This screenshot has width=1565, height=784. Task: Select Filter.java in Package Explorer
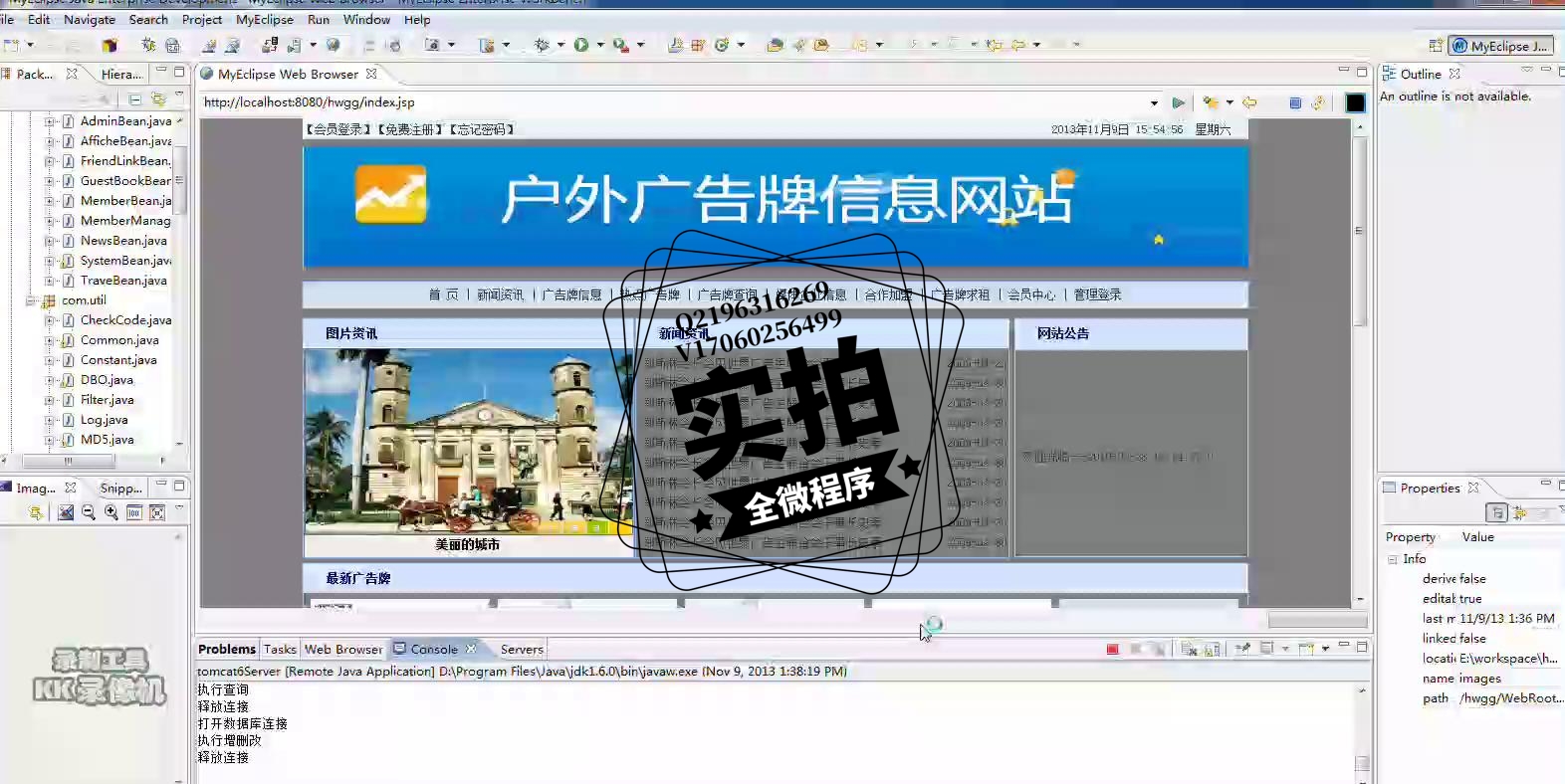[x=107, y=400]
